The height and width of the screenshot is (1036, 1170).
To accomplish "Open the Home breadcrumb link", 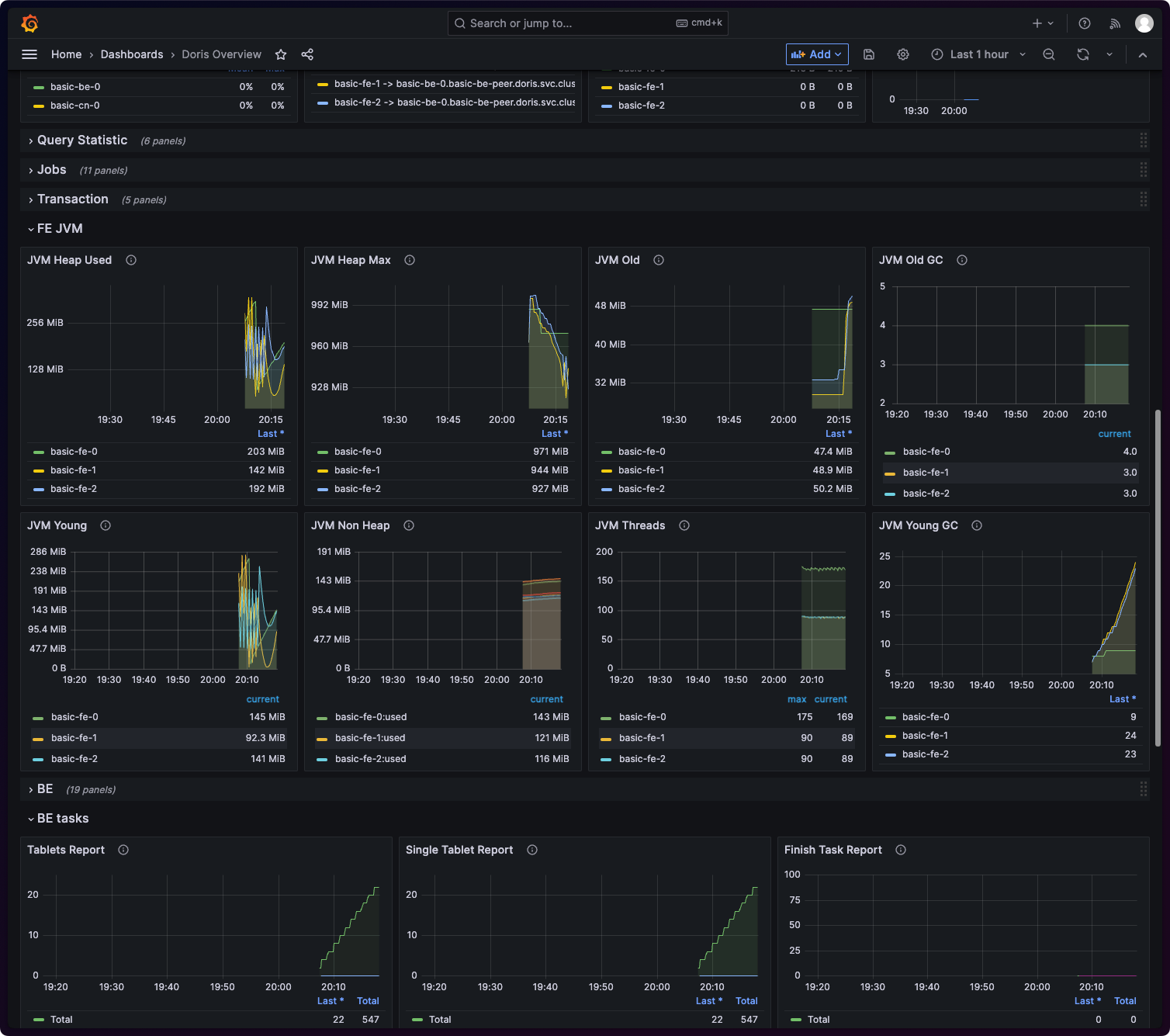I will click(x=66, y=54).
